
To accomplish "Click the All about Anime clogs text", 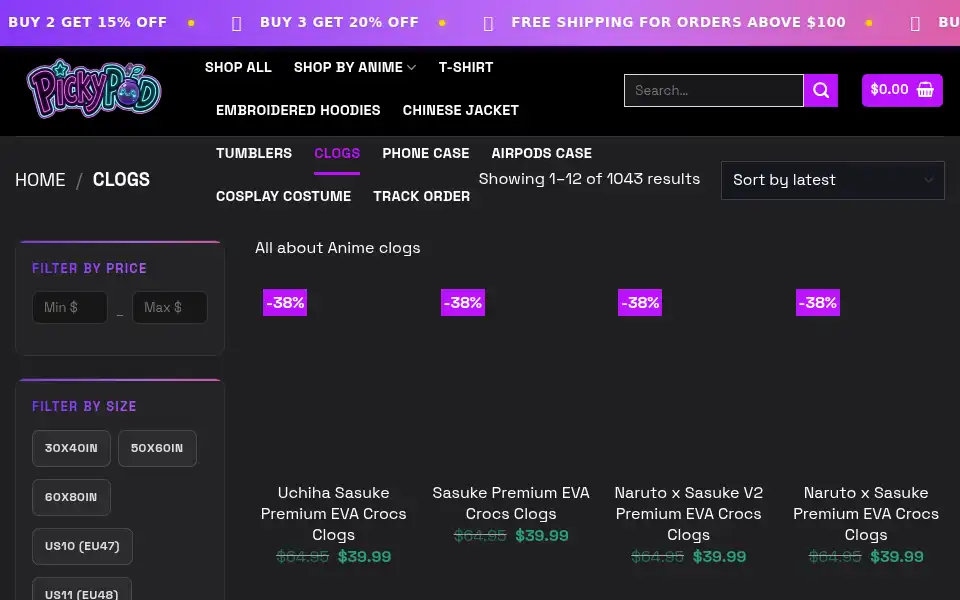I will [x=337, y=248].
